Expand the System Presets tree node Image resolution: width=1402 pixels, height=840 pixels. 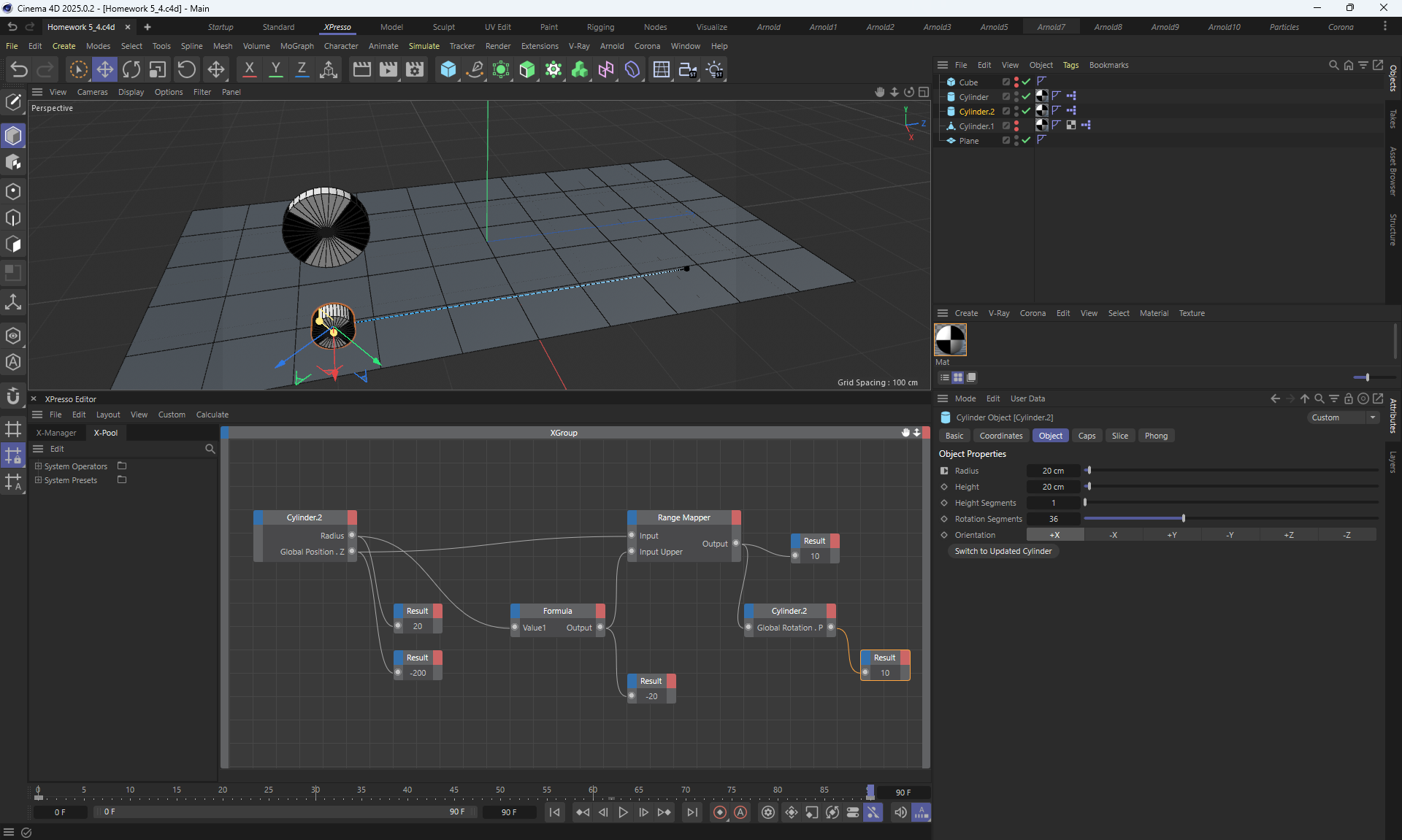pos(39,480)
